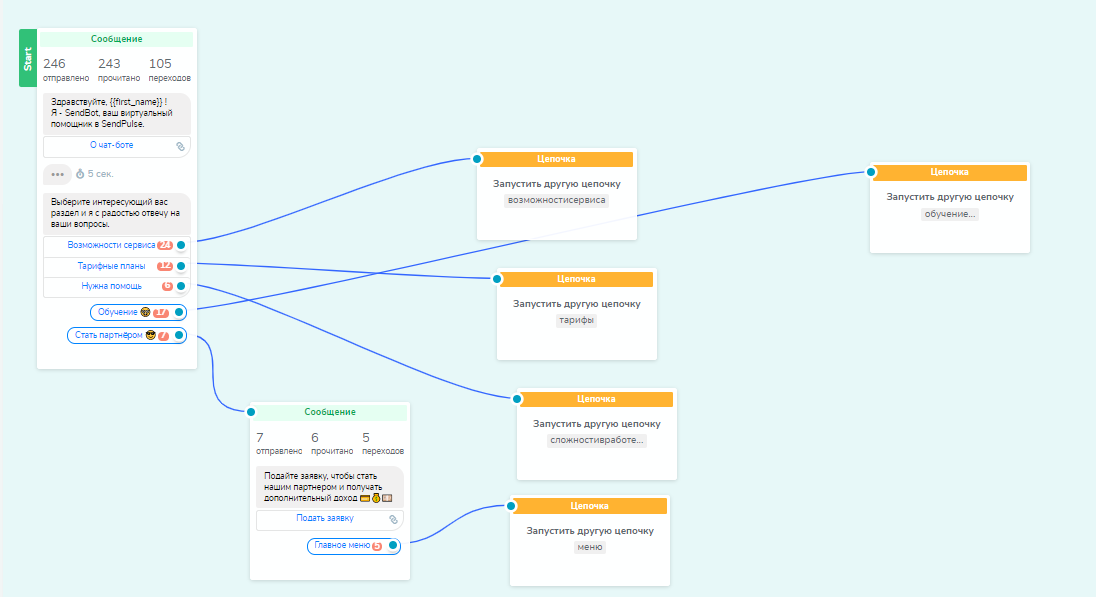The height and width of the screenshot is (597, 1096).
Task: Click red click-count badge on 'Возможности сервиса'
Action: click(x=165, y=245)
